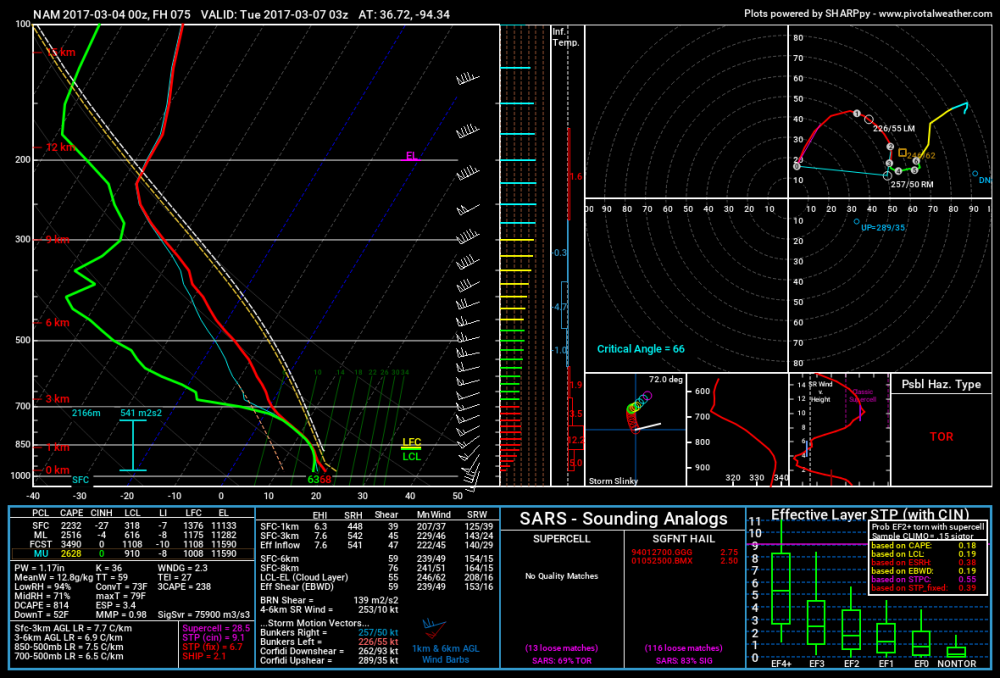This screenshot has width=1000, height=678.
Task: Click the green LCL marker
Action: click(411, 456)
